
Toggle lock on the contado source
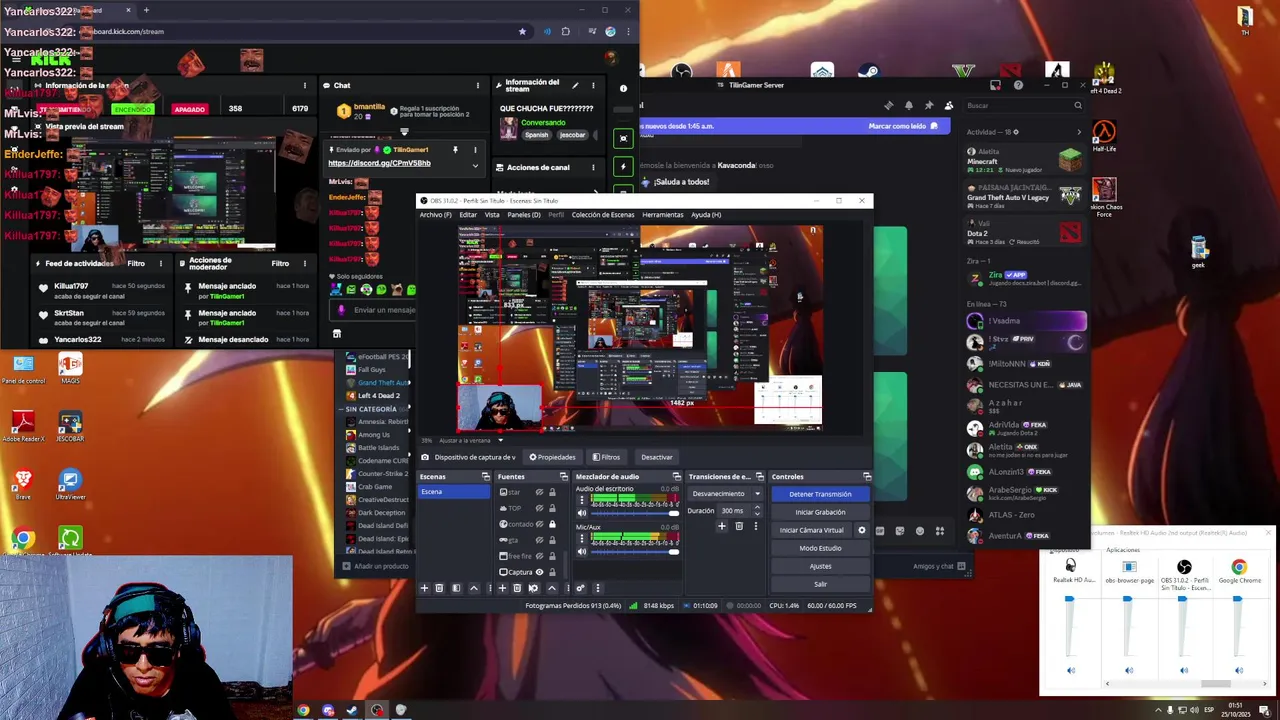552,524
